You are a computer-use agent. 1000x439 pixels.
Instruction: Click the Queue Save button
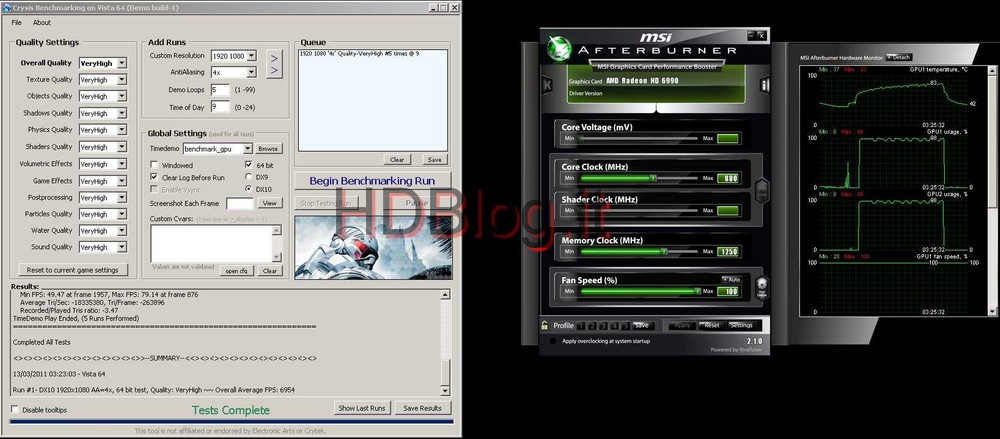(x=434, y=160)
